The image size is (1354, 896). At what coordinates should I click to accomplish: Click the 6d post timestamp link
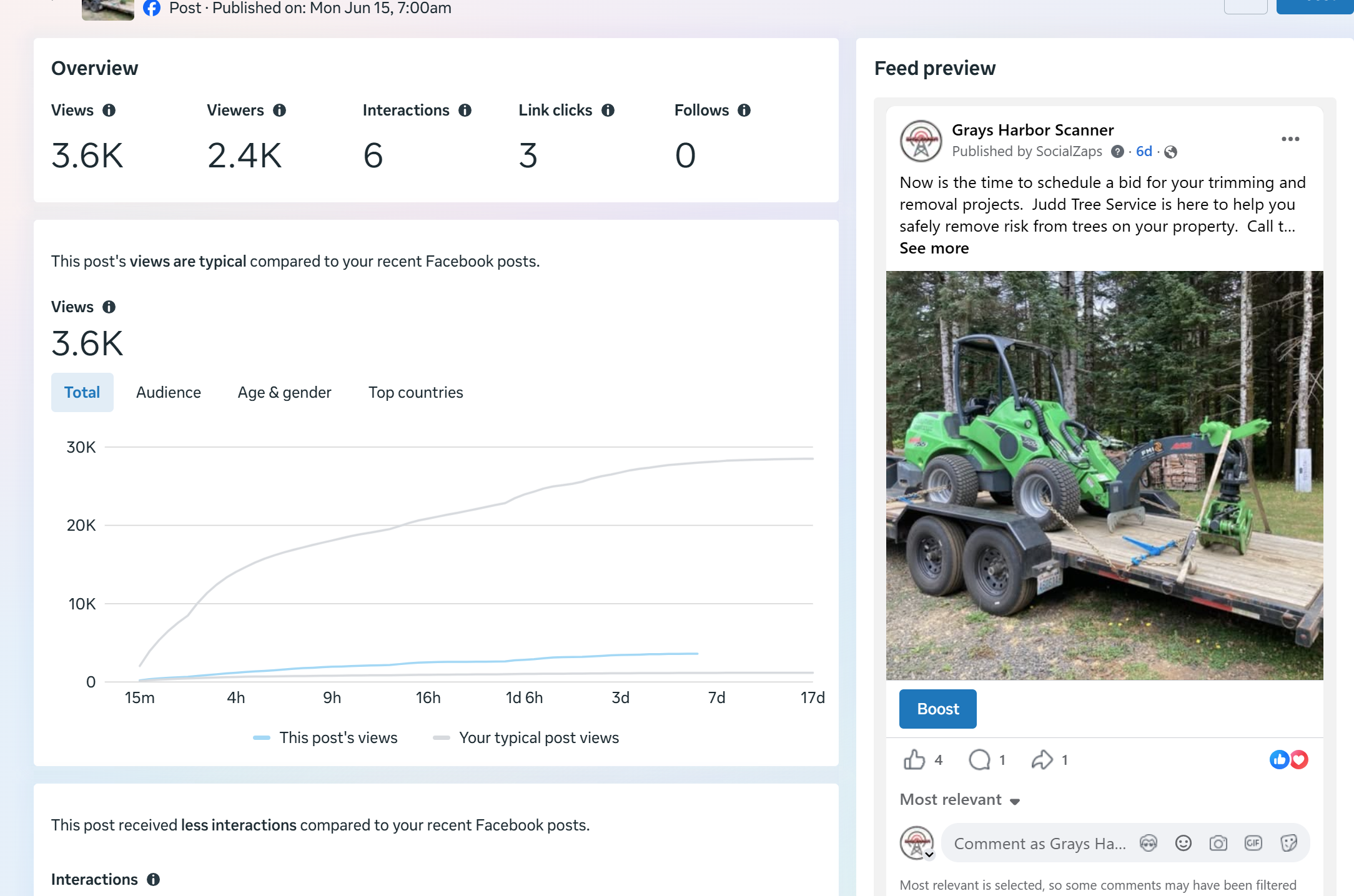(1144, 152)
